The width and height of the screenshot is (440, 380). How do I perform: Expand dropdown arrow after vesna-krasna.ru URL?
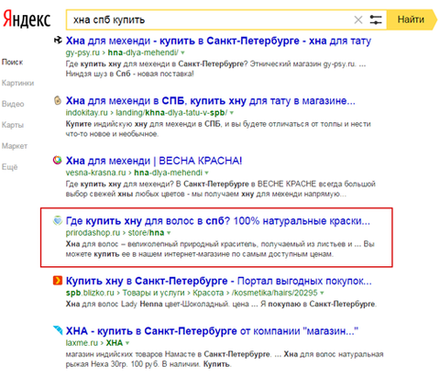coord(207,173)
